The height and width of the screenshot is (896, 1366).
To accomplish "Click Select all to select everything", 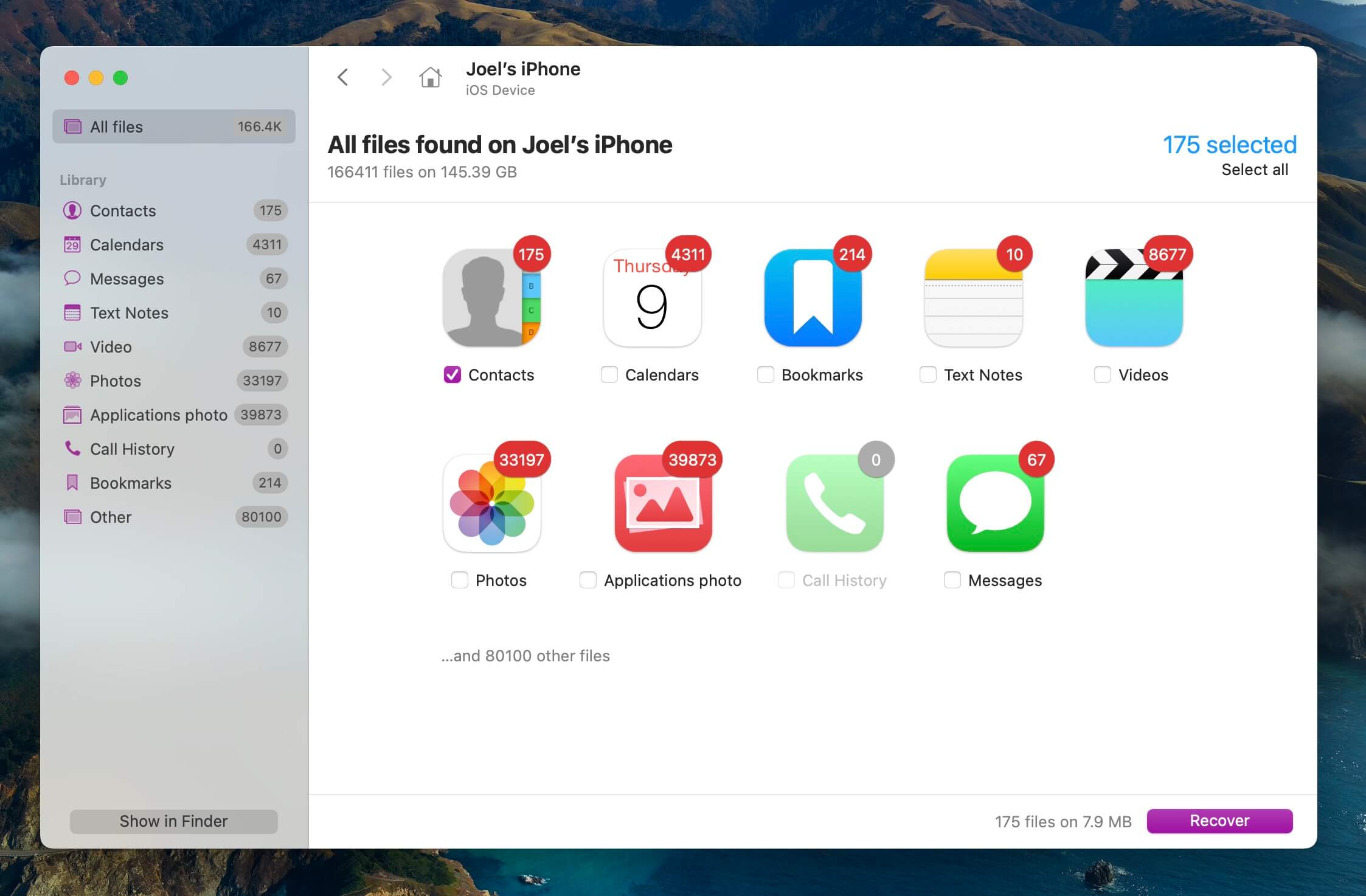I will coord(1253,168).
